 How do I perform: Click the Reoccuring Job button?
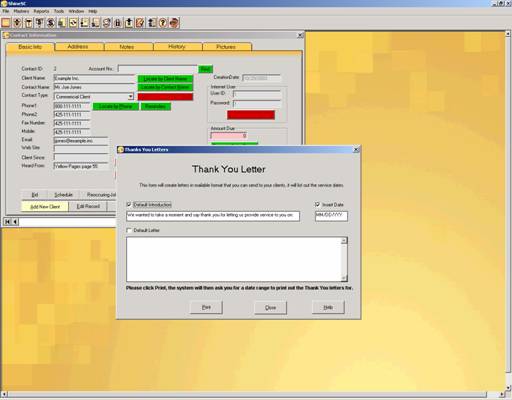(x=98, y=195)
